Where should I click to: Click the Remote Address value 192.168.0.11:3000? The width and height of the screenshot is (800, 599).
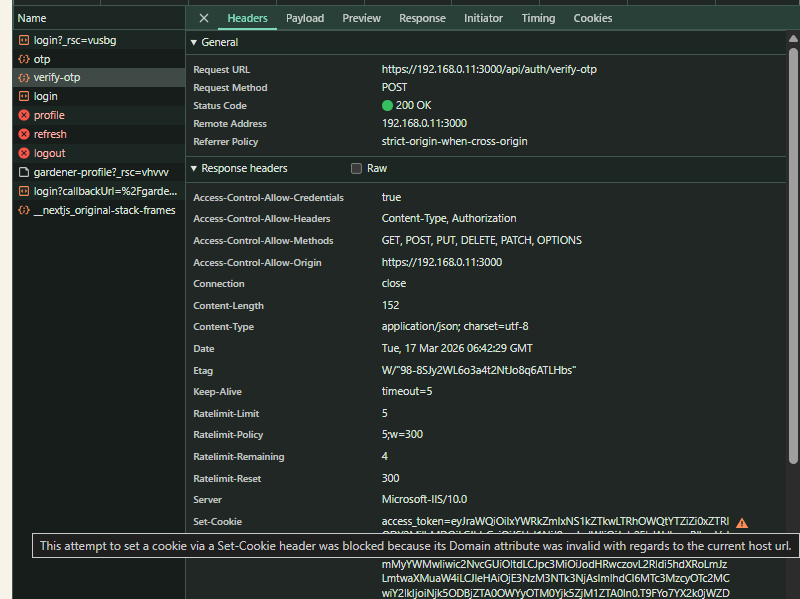click(424, 123)
